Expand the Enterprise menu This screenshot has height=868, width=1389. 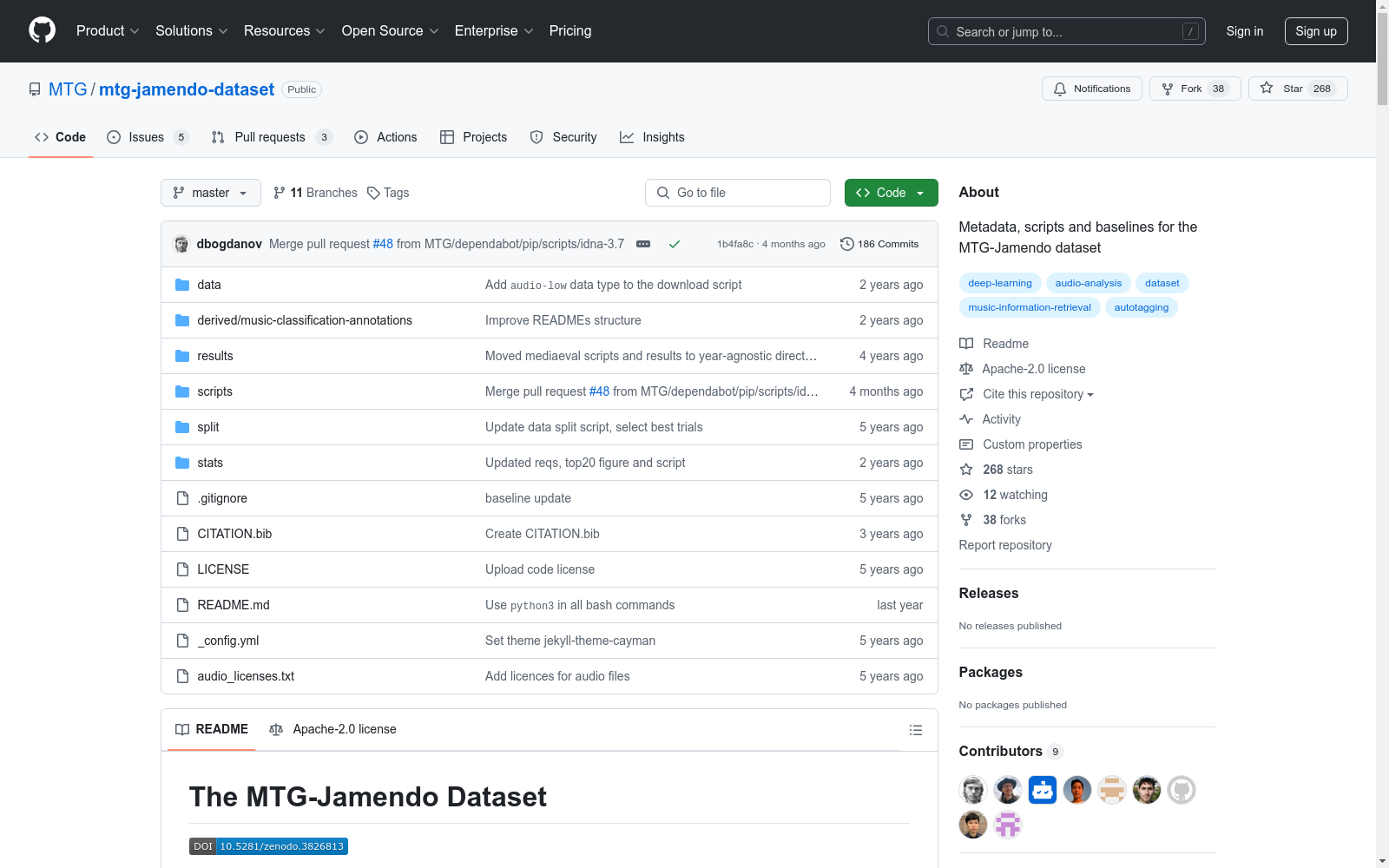tap(494, 31)
